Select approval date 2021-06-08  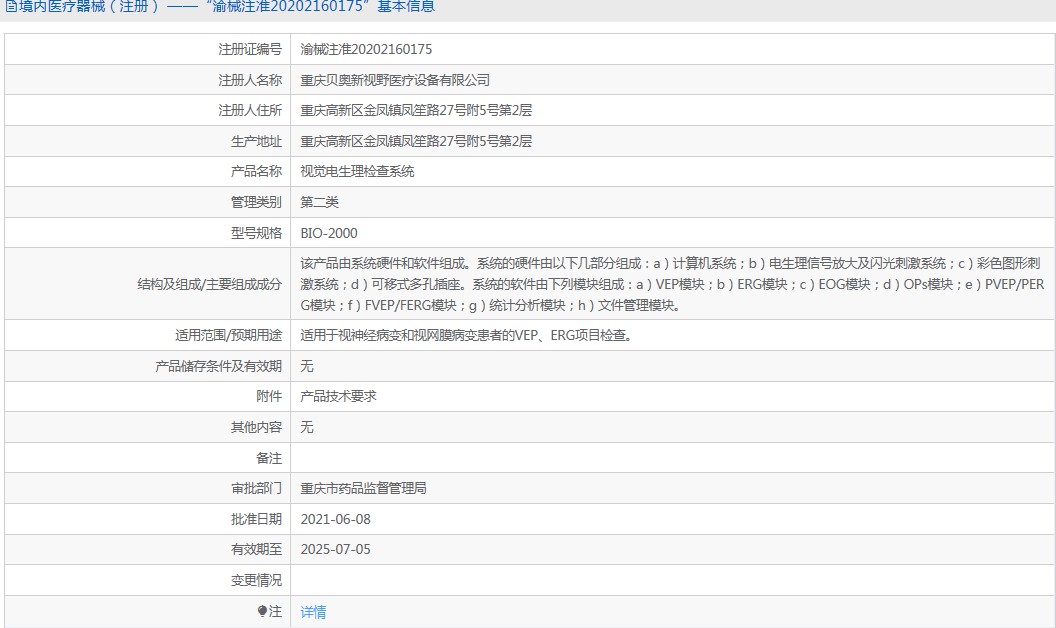pyautogui.click(x=335, y=520)
